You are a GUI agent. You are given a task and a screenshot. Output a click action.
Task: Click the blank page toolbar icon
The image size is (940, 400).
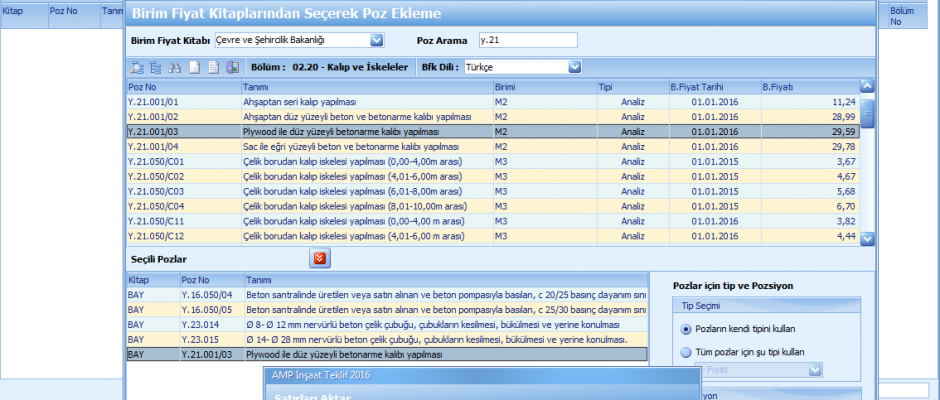pyautogui.click(x=193, y=67)
